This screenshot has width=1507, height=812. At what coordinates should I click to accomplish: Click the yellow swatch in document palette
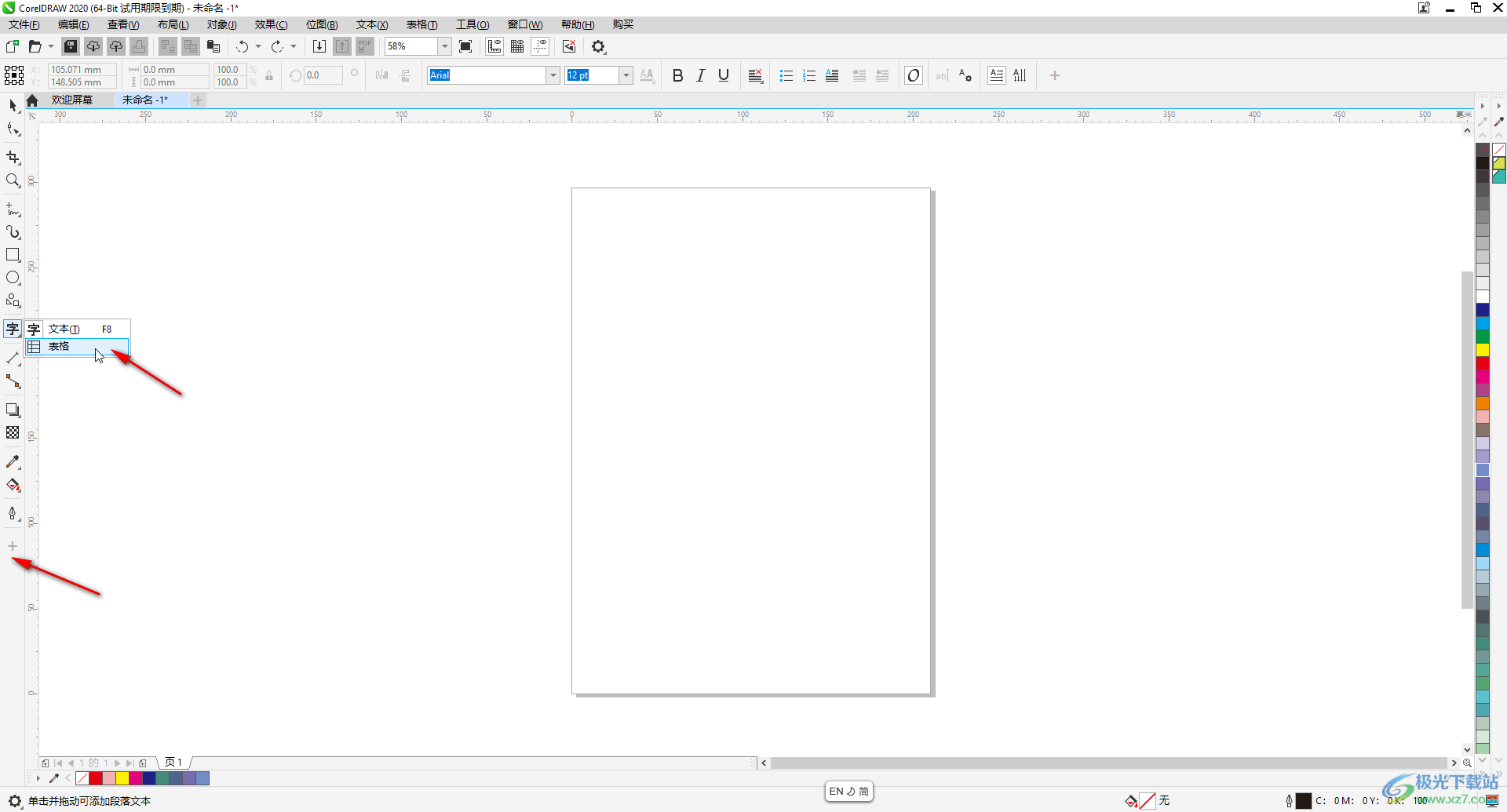pyautogui.click(x=122, y=778)
